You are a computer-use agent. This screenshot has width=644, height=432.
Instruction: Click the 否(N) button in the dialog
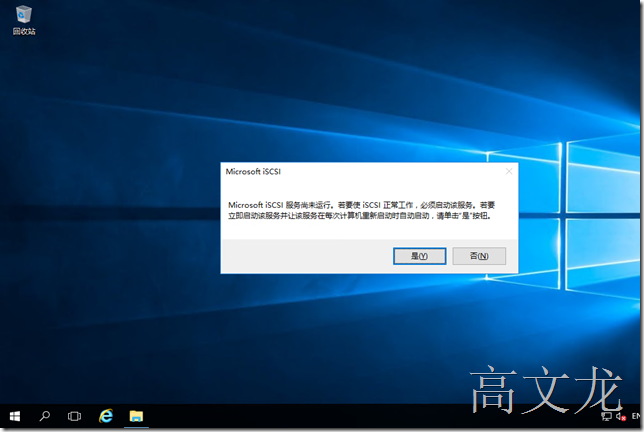479,256
